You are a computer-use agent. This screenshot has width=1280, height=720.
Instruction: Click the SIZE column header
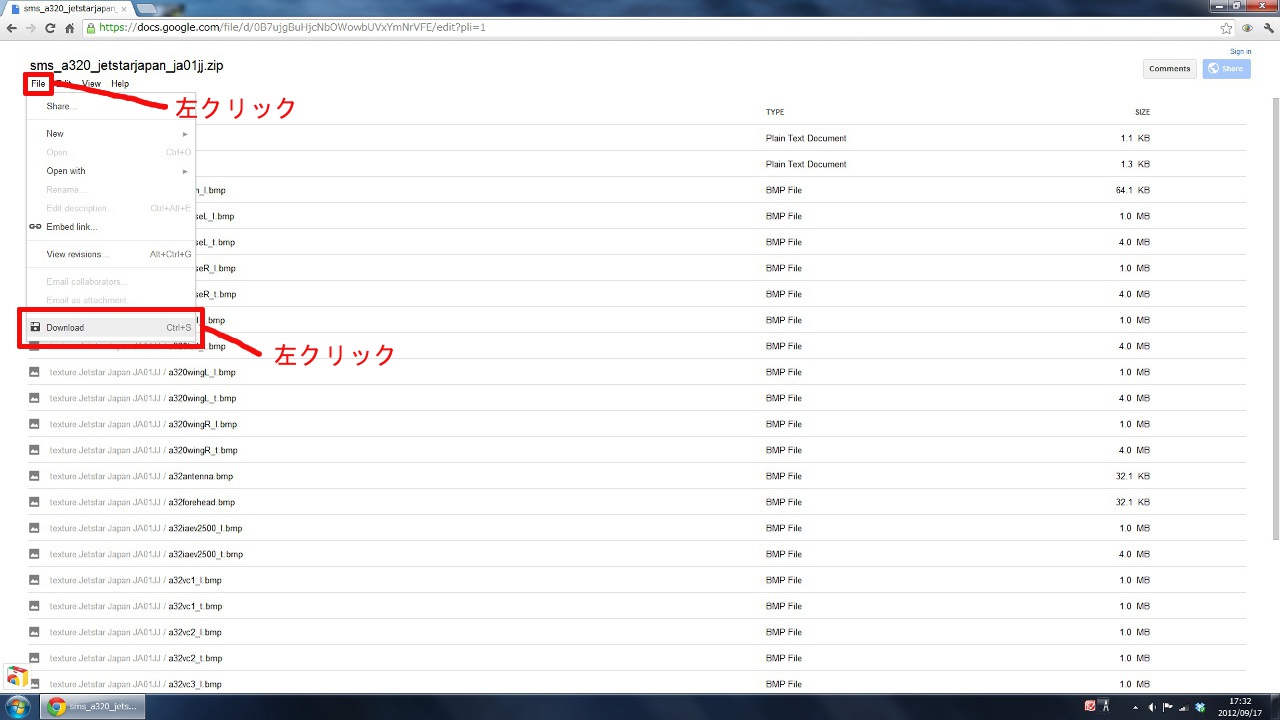1142,112
